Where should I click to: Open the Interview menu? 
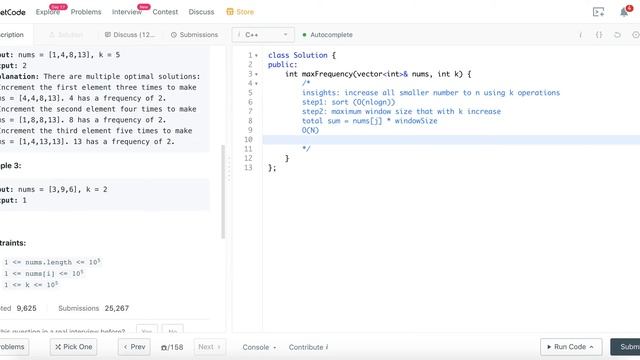[x=127, y=12]
